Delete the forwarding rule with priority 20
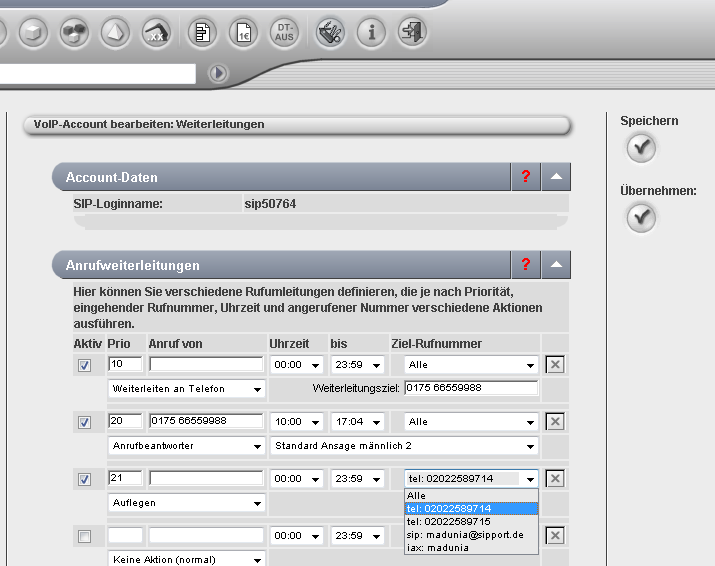 point(555,421)
